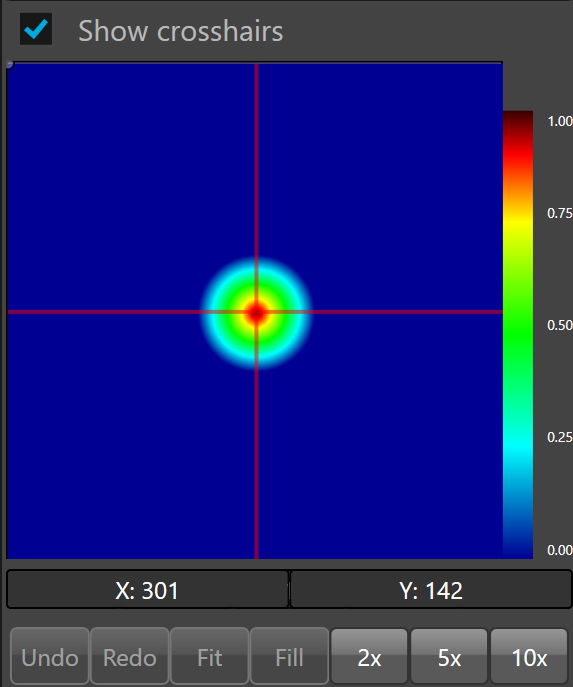Click the Redo zoom button
573x687 pixels.
pyautogui.click(x=130, y=656)
